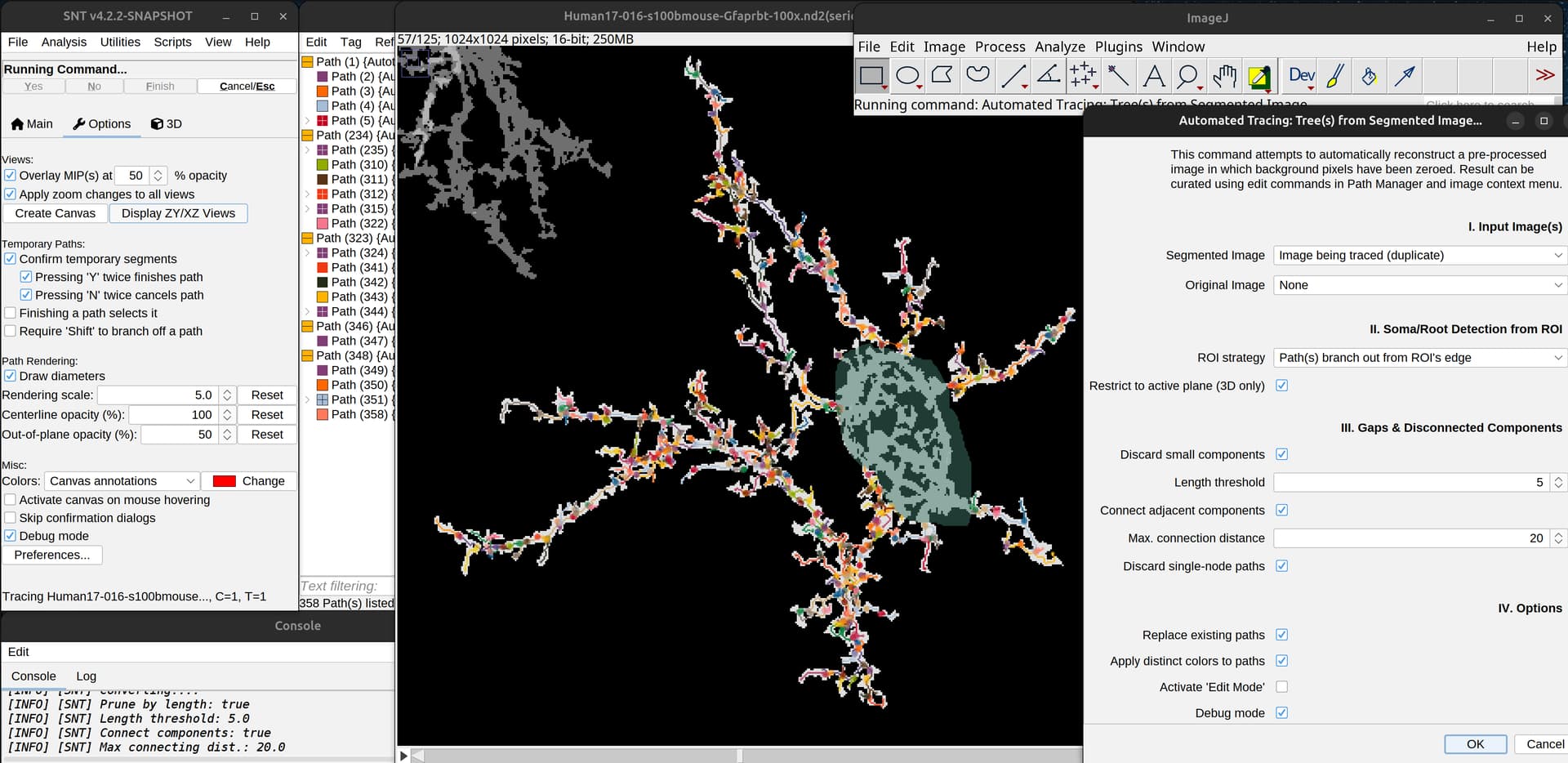Image resolution: width=1568 pixels, height=763 pixels.
Task: Open the Plugins menu in ImageJ
Action: pyautogui.click(x=1118, y=47)
